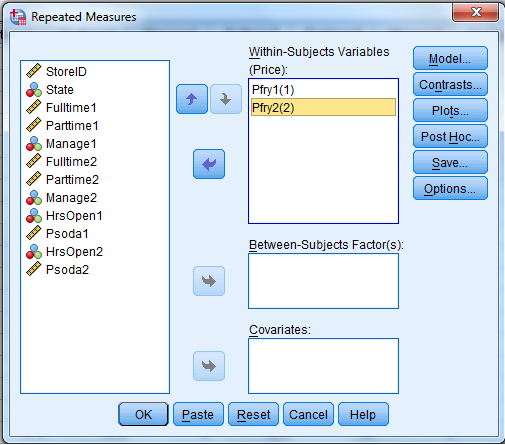Click the remove-from-Within-Subjects arrow button
Screen dimensions: 505x445
pyautogui.click(x=209, y=164)
